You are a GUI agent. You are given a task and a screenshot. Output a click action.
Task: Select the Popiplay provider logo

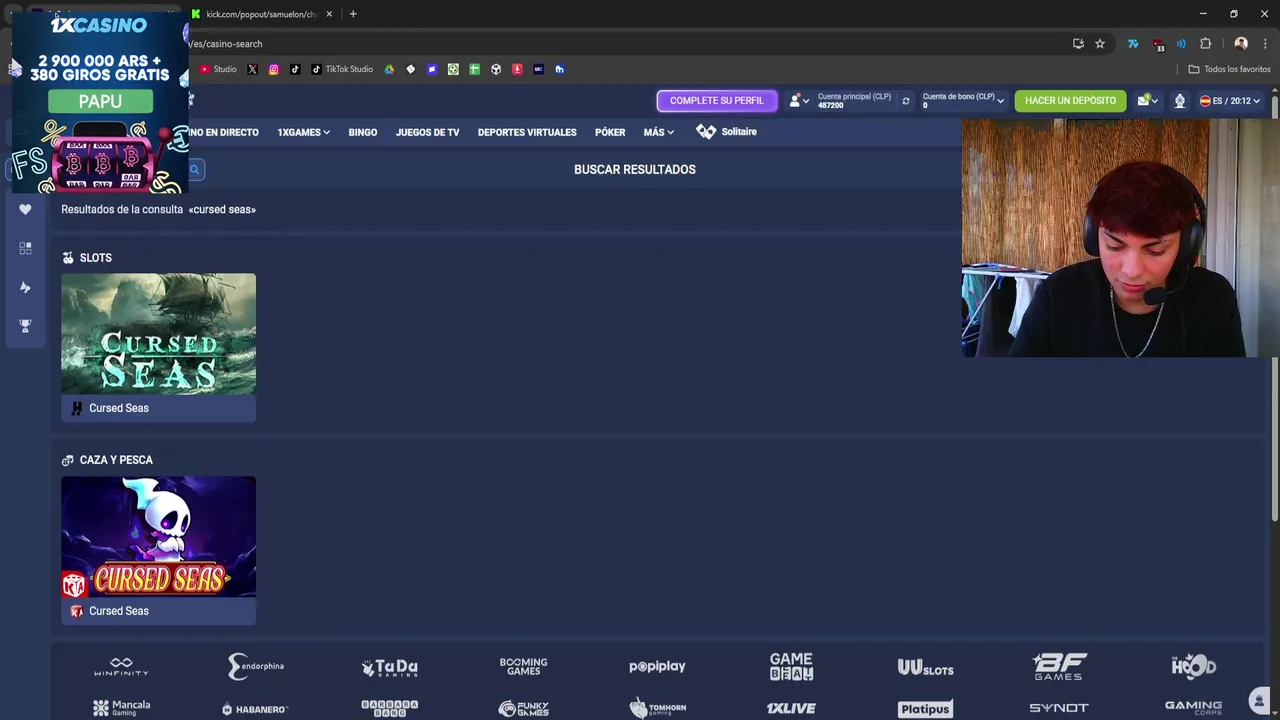[x=657, y=667]
